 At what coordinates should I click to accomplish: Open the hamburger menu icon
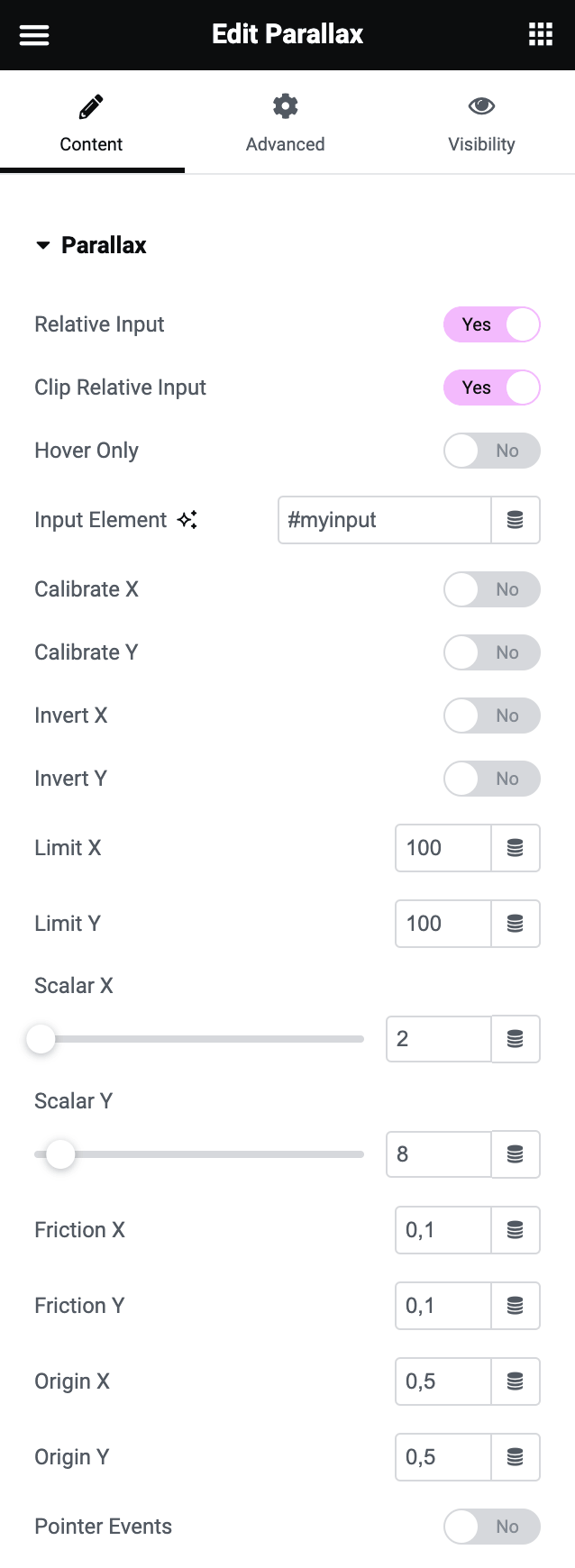coord(34,35)
